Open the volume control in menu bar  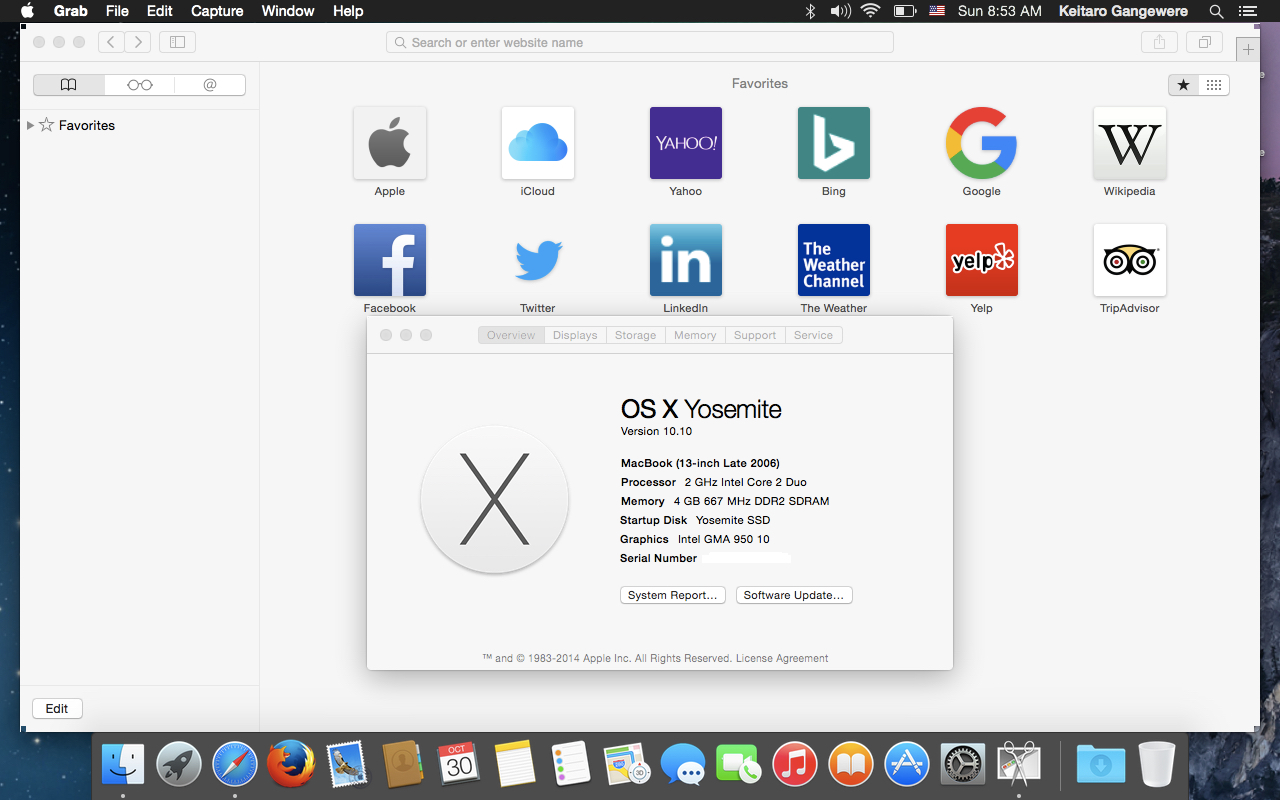point(840,11)
